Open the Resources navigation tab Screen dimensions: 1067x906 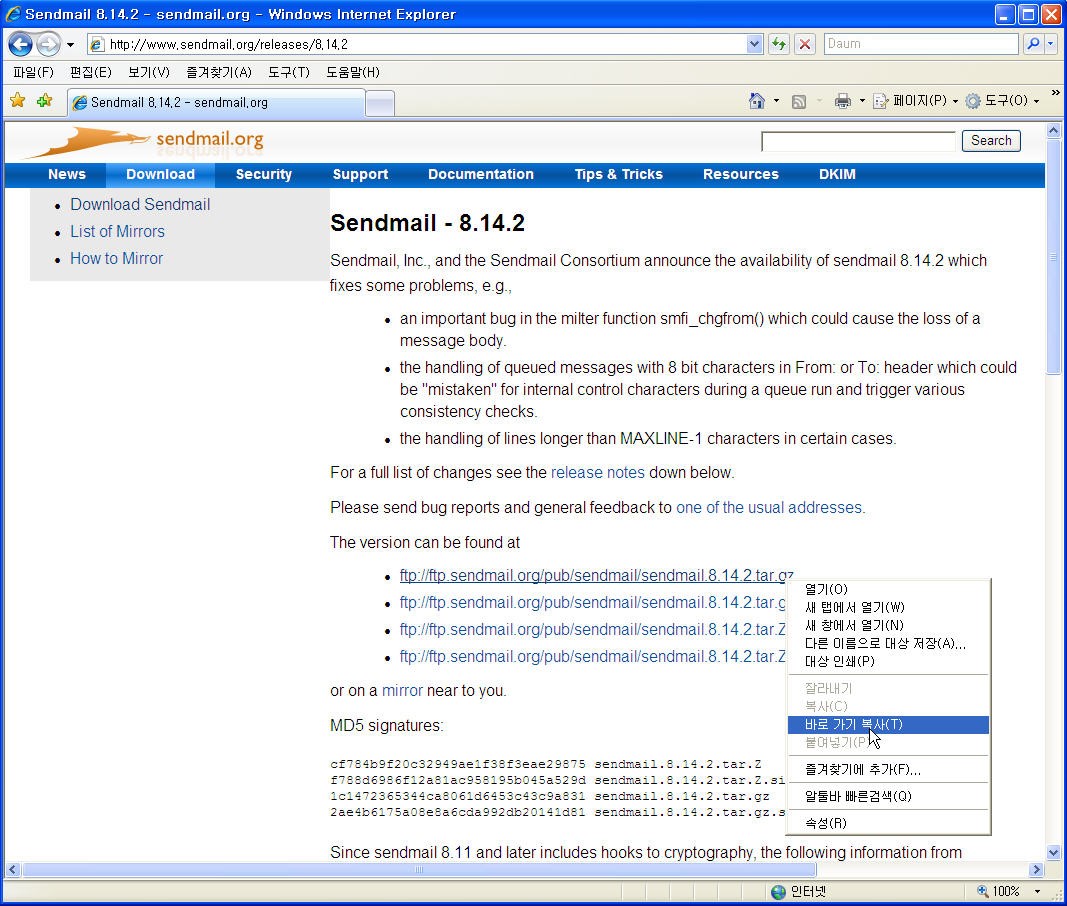pyautogui.click(x=740, y=174)
